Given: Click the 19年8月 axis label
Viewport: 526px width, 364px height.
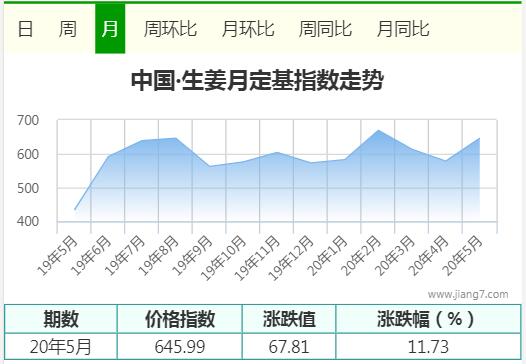Looking at the screenshot, I should [159, 256].
